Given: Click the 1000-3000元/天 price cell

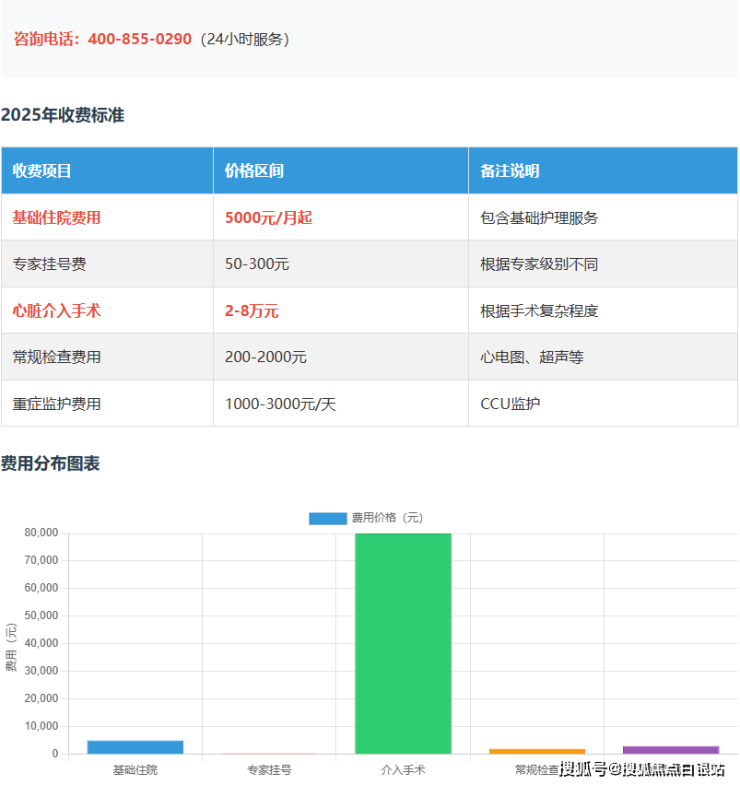Looking at the screenshot, I should 281,404.
